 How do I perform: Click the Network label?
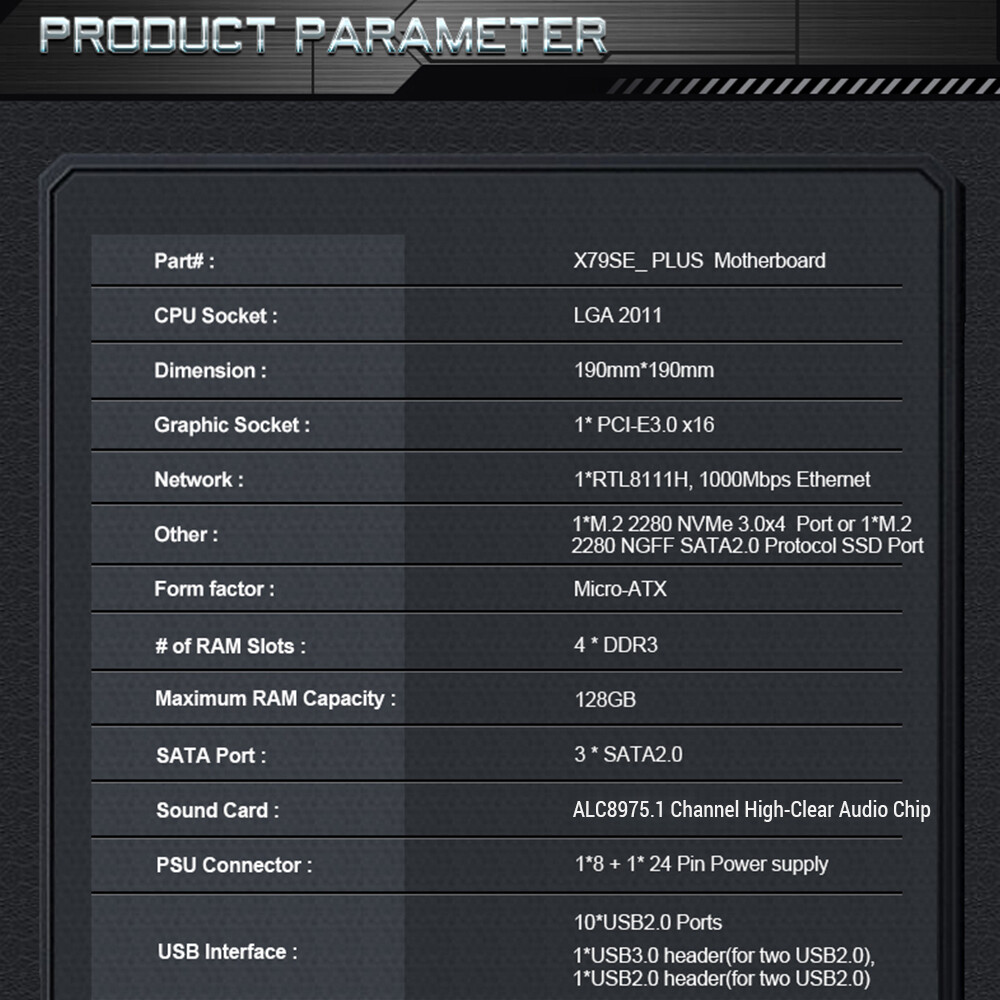[x=198, y=480]
